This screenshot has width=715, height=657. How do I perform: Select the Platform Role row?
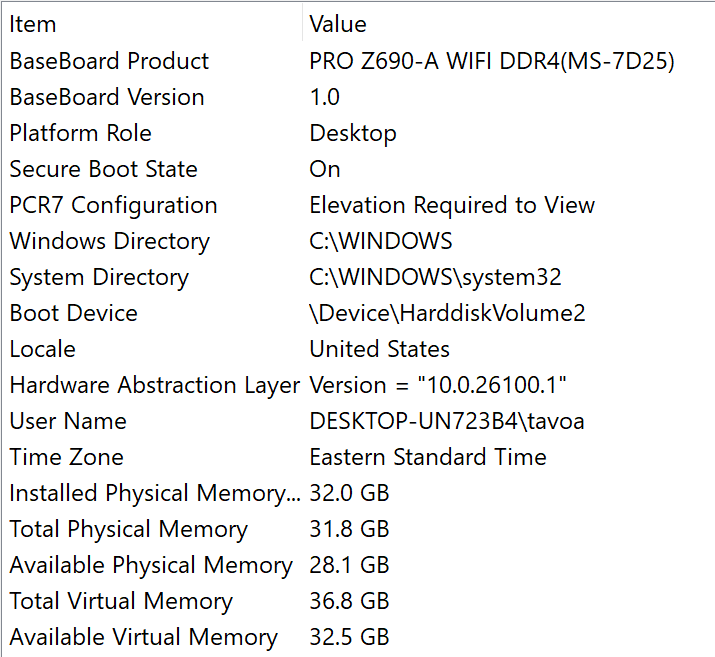point(80,133)
